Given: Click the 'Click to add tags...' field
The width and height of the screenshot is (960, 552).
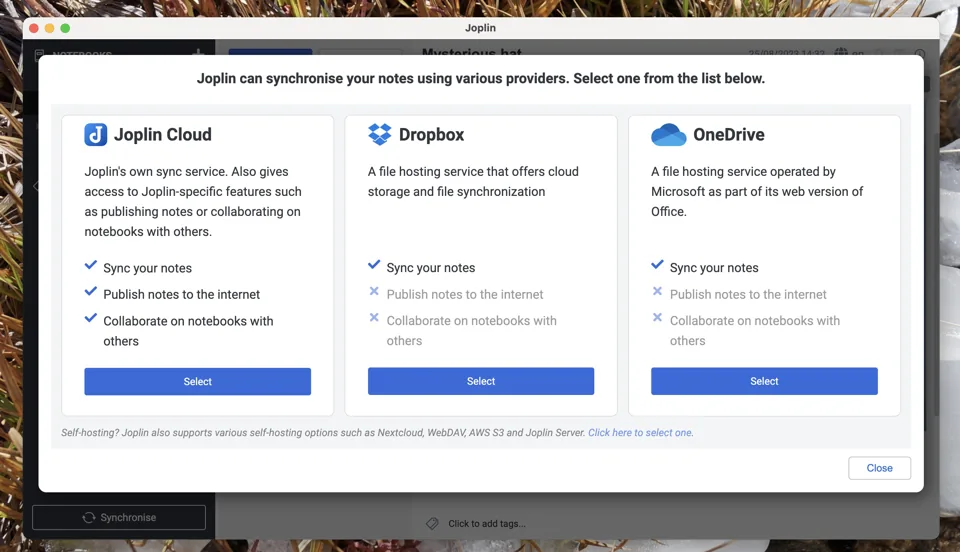Looking at the screenshot, I should pos(487,523).
